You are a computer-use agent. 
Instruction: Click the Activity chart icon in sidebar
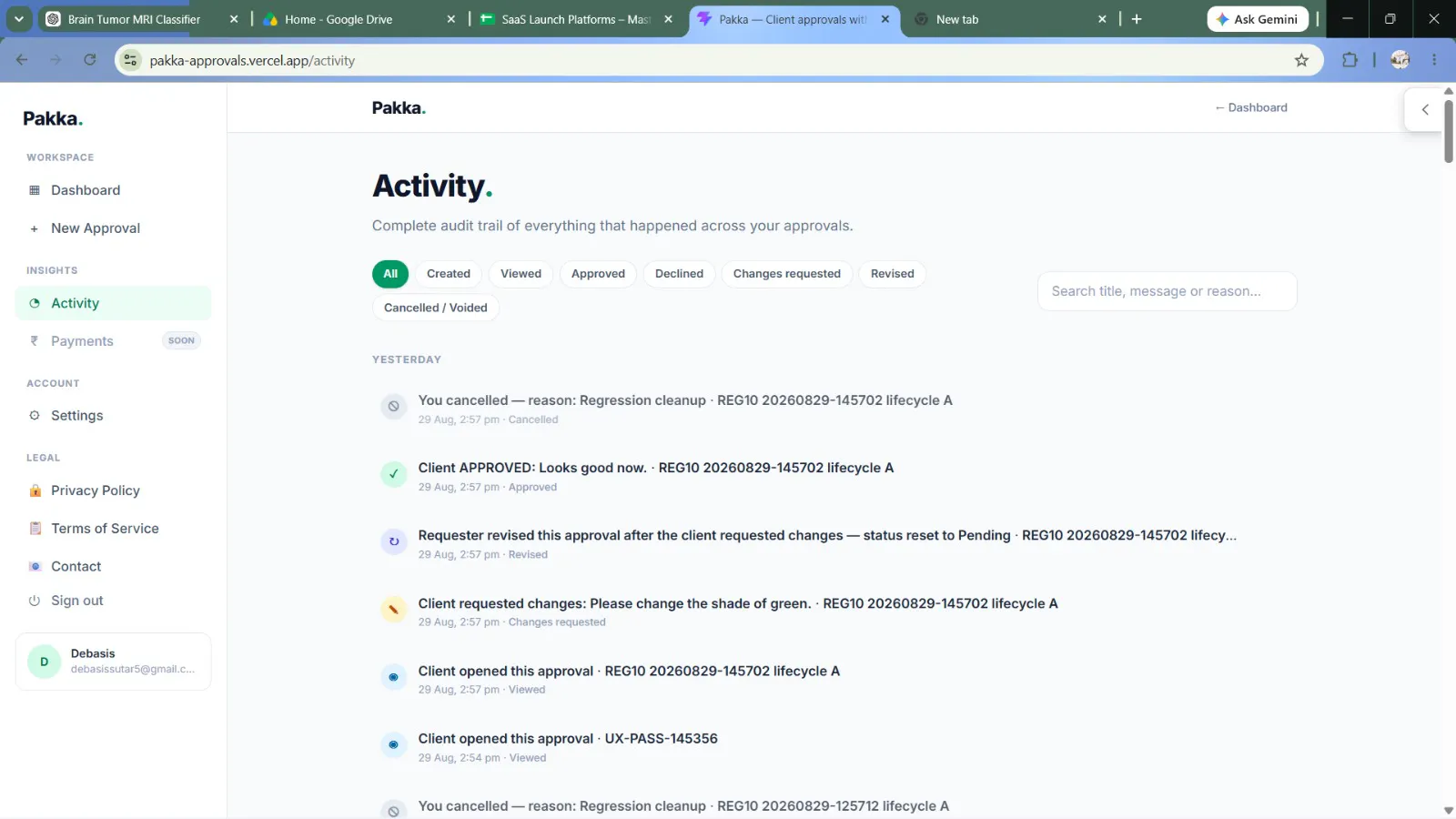tap(35, 303)
